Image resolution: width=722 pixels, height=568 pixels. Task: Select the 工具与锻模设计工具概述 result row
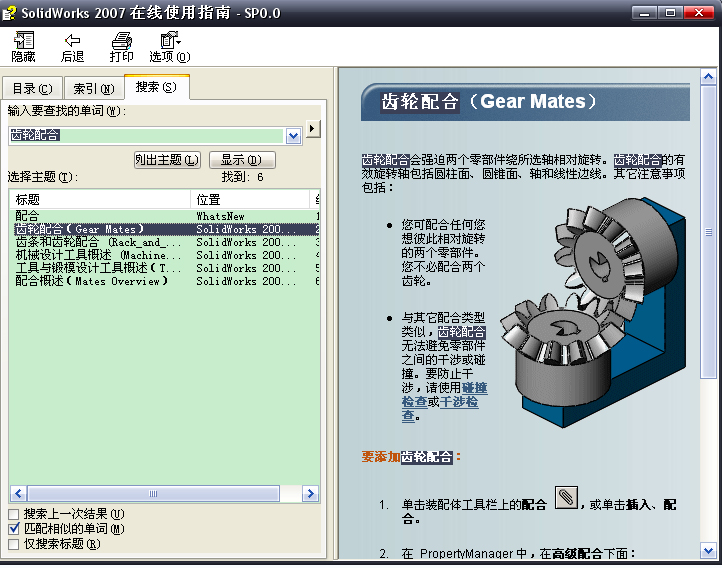165,268
